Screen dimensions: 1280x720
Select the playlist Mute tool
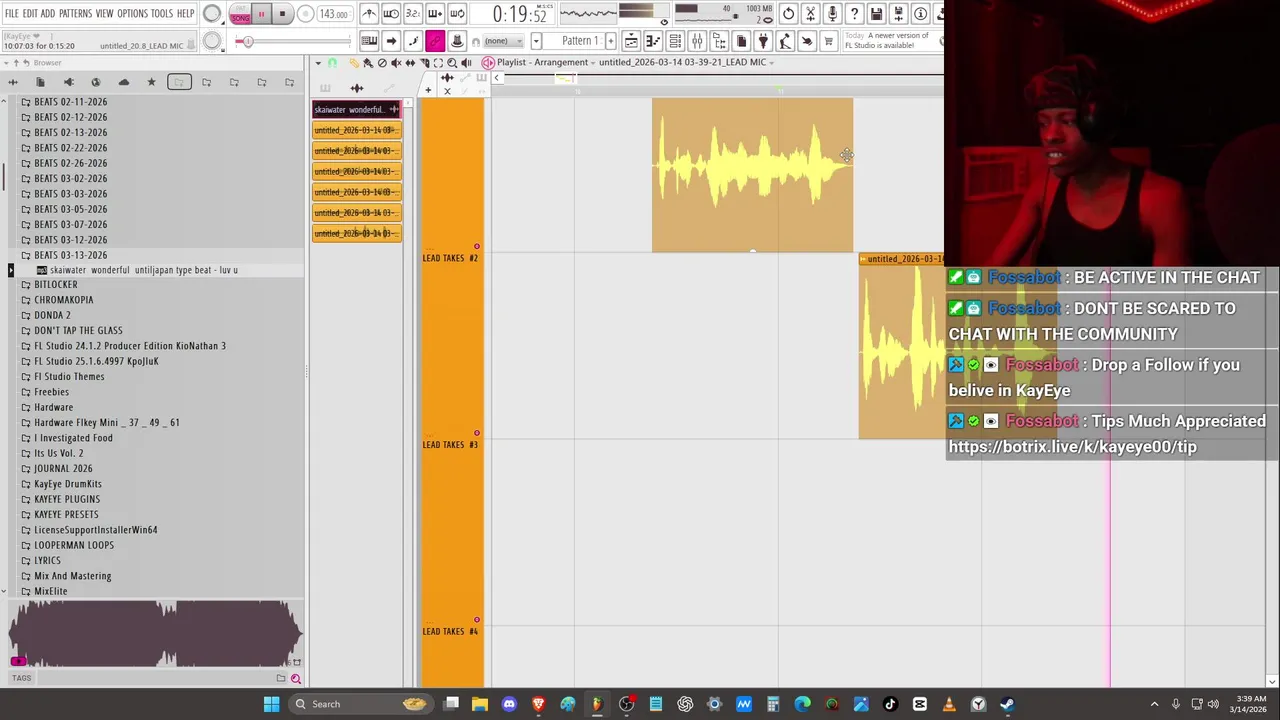(396, 63)
